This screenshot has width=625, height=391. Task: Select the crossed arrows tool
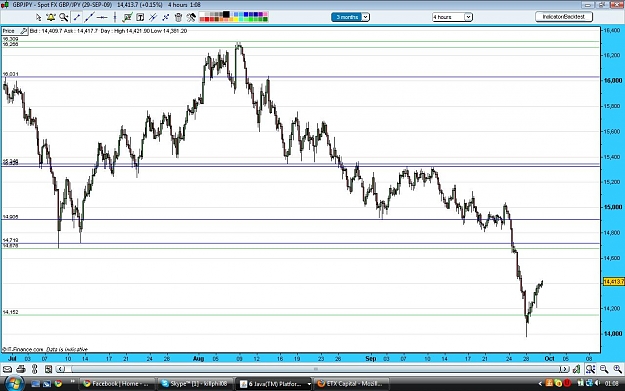click(165, 17)
